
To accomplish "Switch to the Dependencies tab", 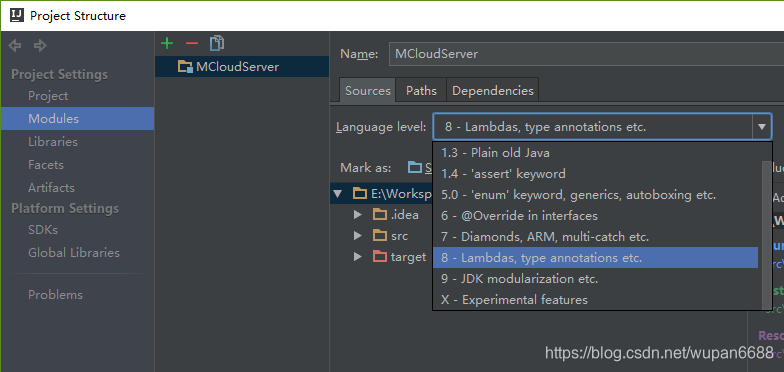I will click(x=492, y=90).
